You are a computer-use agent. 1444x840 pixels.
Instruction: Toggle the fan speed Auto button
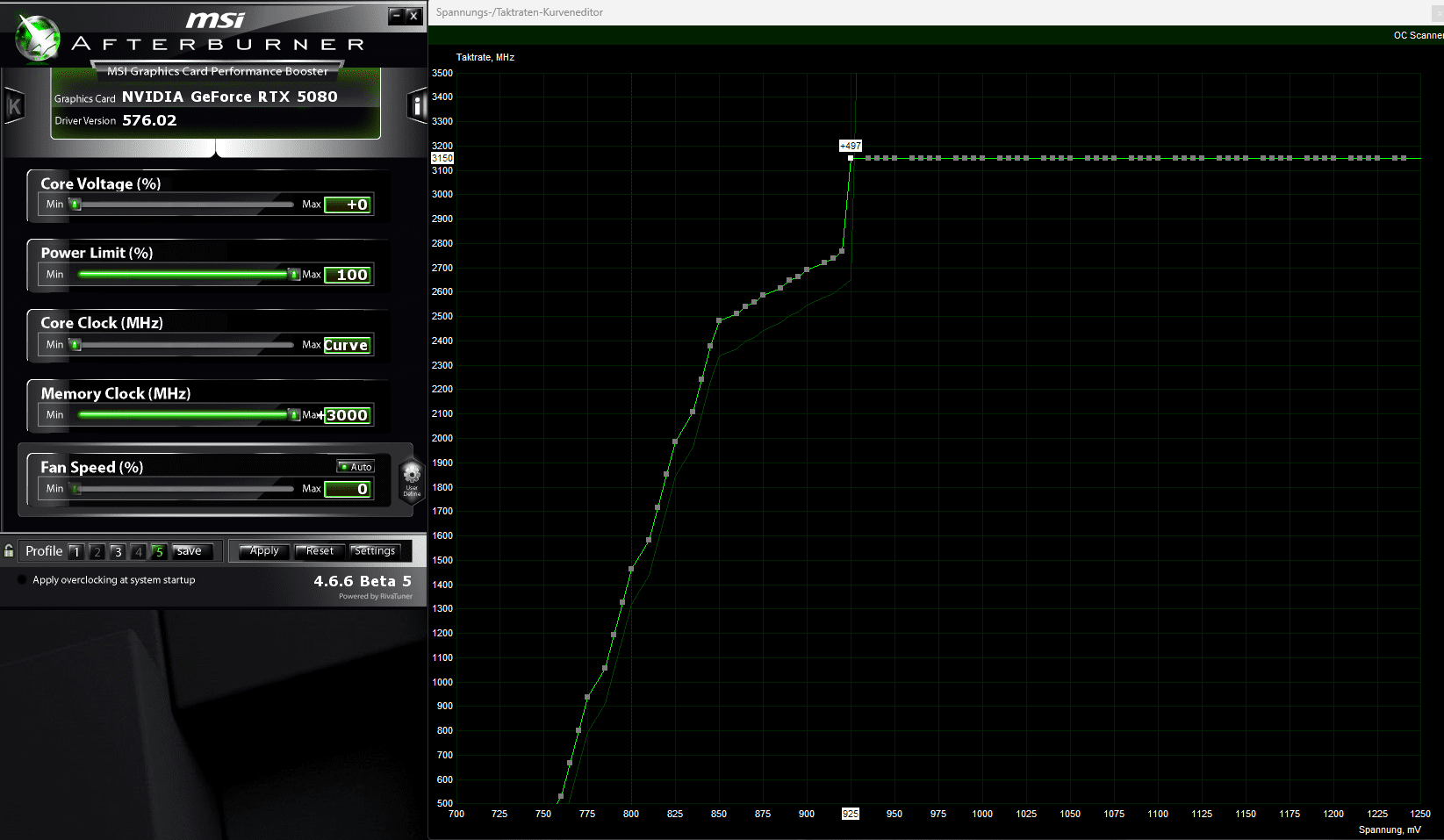tap(356, 467)
